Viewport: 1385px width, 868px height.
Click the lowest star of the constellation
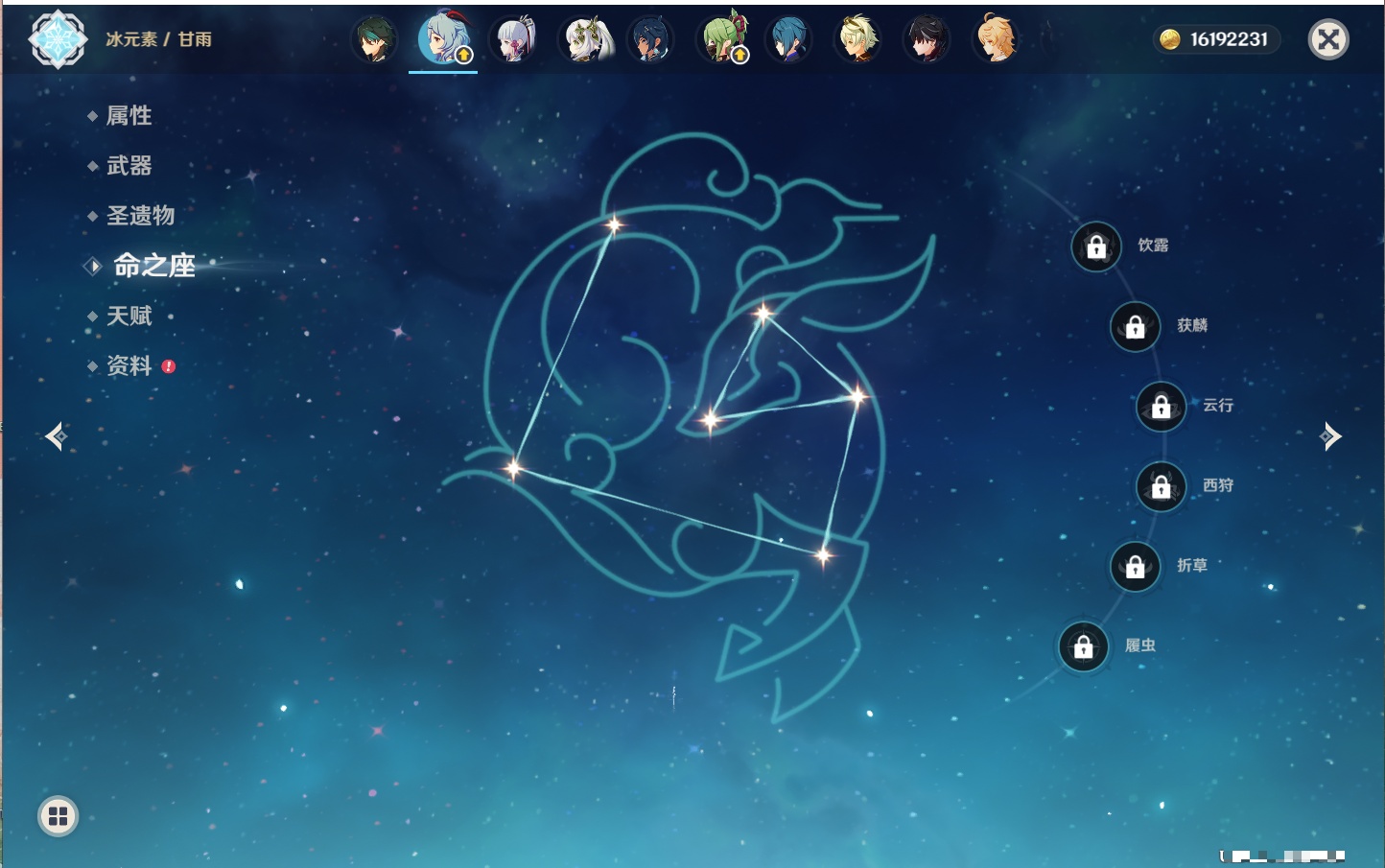[x=823, y=555]
